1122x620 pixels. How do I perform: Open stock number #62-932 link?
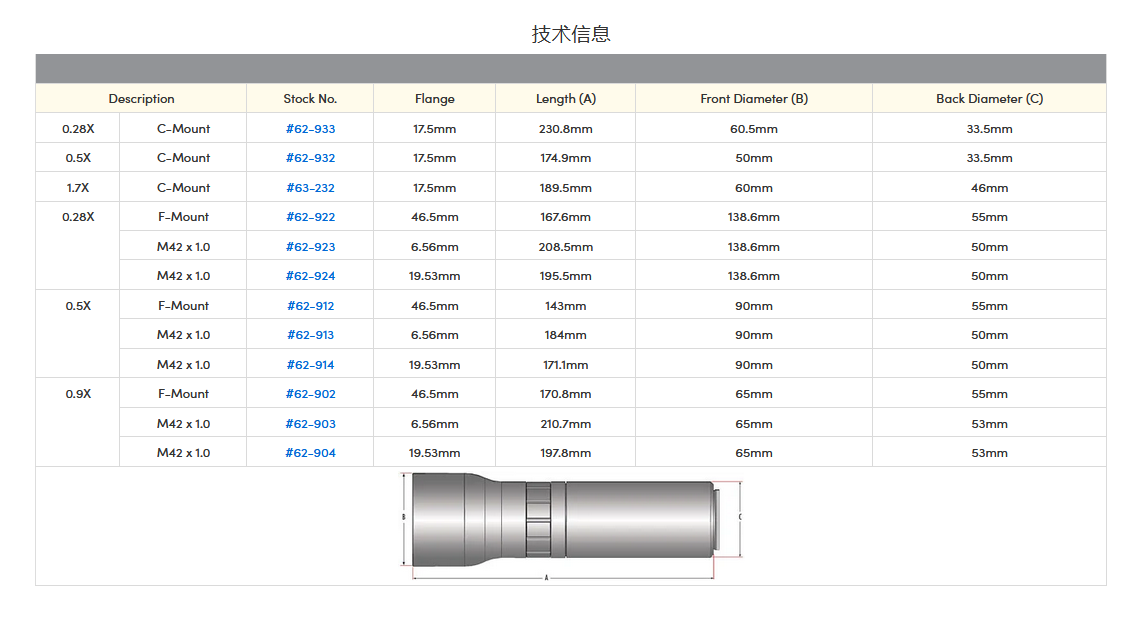coord(311,158)
